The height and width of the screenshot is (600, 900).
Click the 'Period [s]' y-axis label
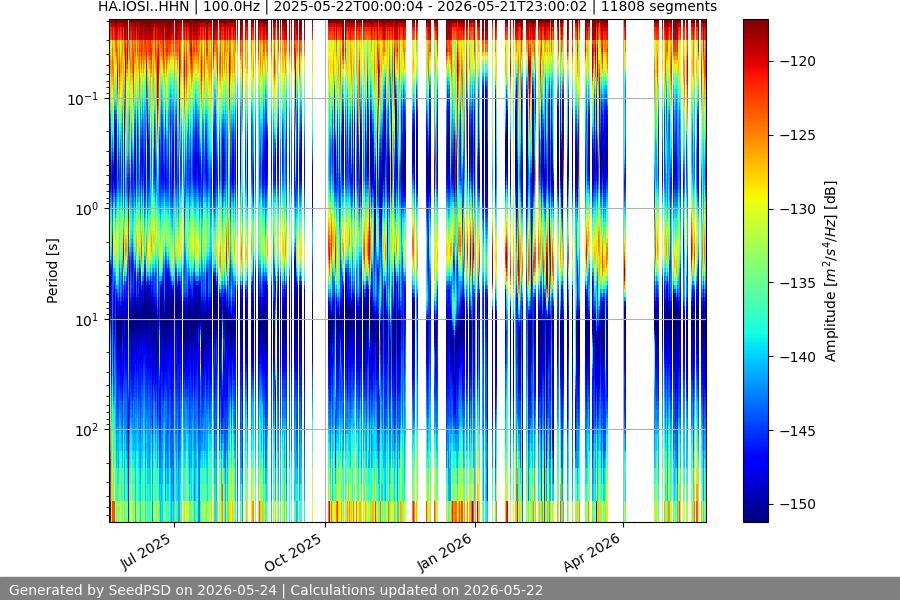[x=52, y=271]
